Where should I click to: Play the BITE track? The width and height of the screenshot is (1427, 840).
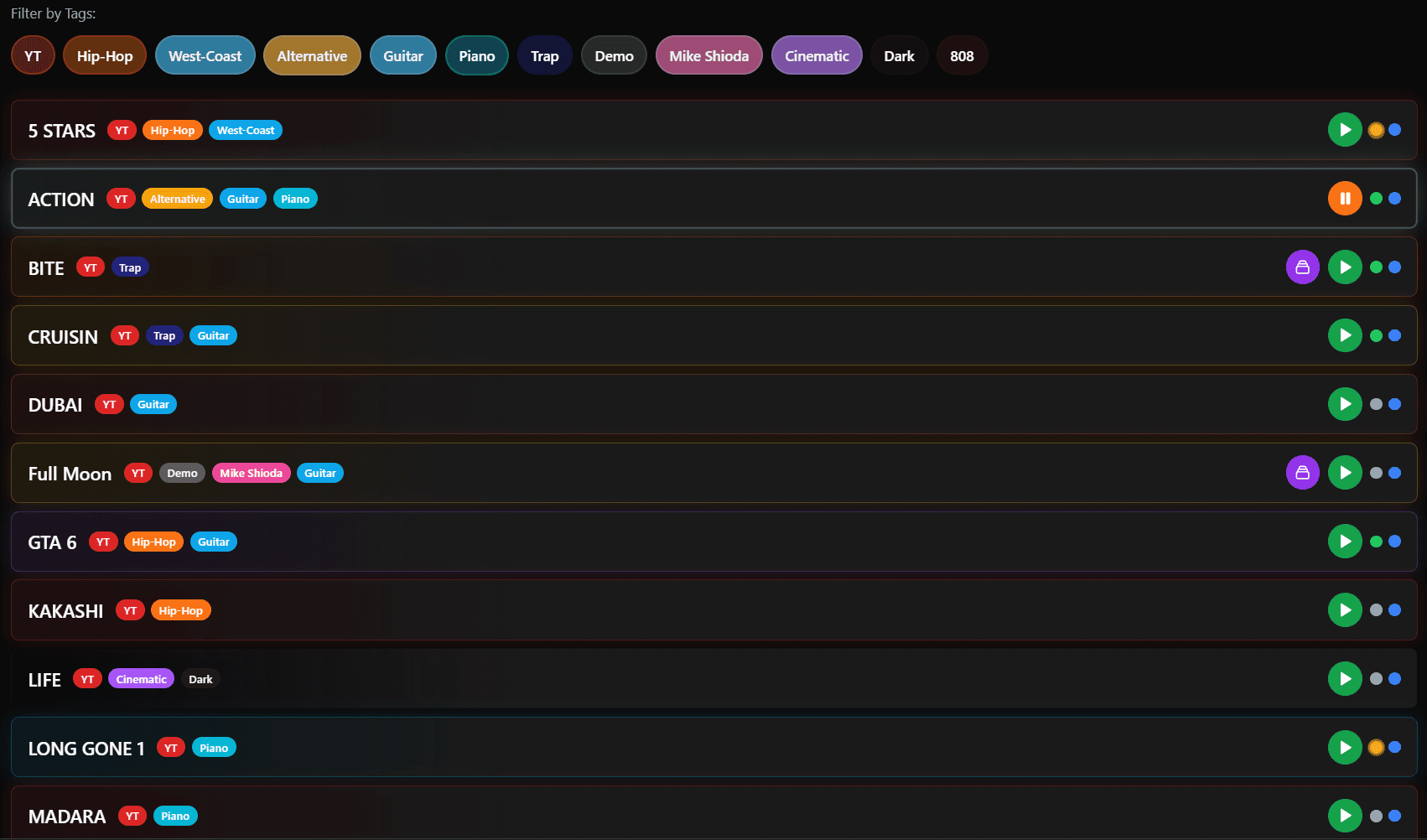1345,267
